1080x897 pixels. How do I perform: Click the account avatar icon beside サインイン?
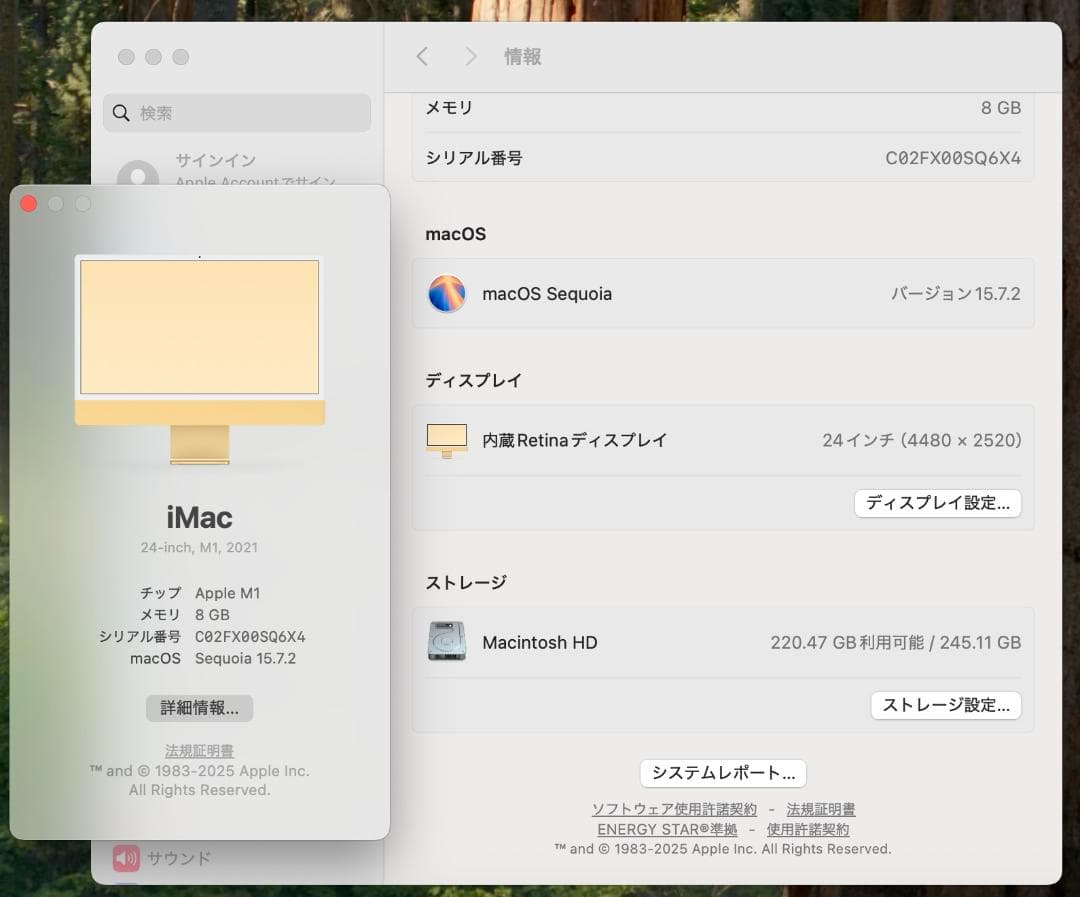[x=138, y=174]
